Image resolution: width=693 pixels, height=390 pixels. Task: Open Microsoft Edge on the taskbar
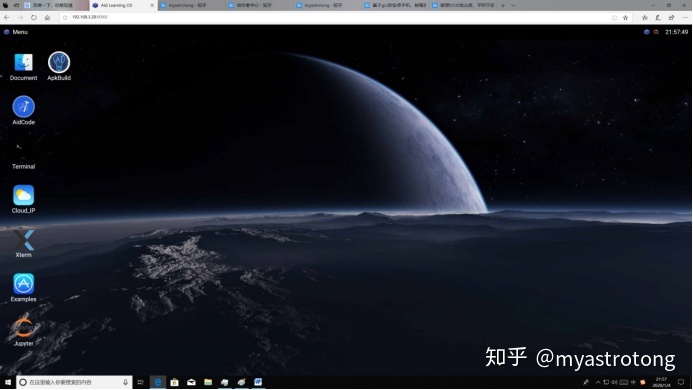[x=158, y=382]
